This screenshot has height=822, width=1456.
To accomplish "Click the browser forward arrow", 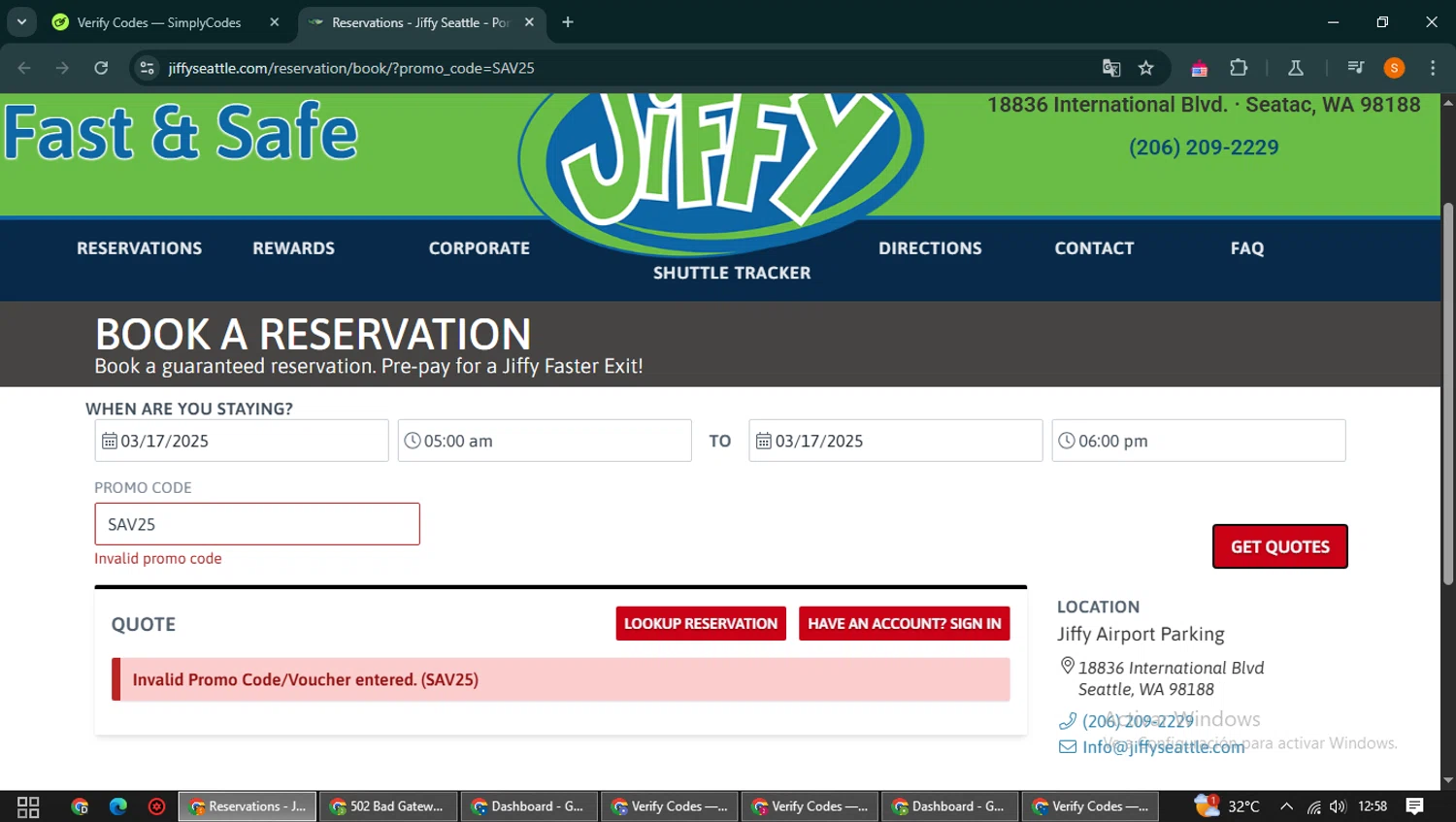I will coord(62,68).
